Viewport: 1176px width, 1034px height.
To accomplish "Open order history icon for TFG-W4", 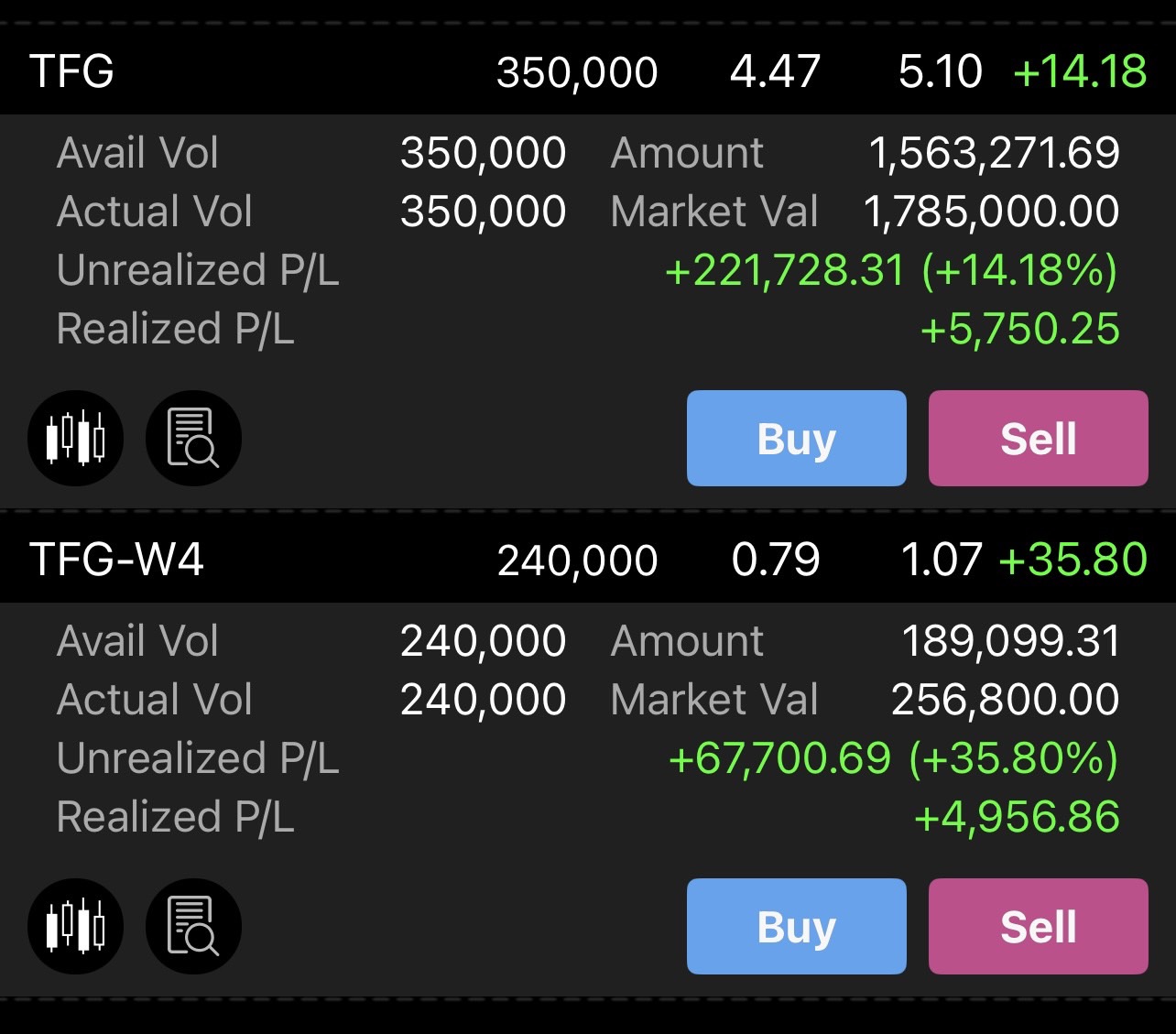I will [193, 926].
